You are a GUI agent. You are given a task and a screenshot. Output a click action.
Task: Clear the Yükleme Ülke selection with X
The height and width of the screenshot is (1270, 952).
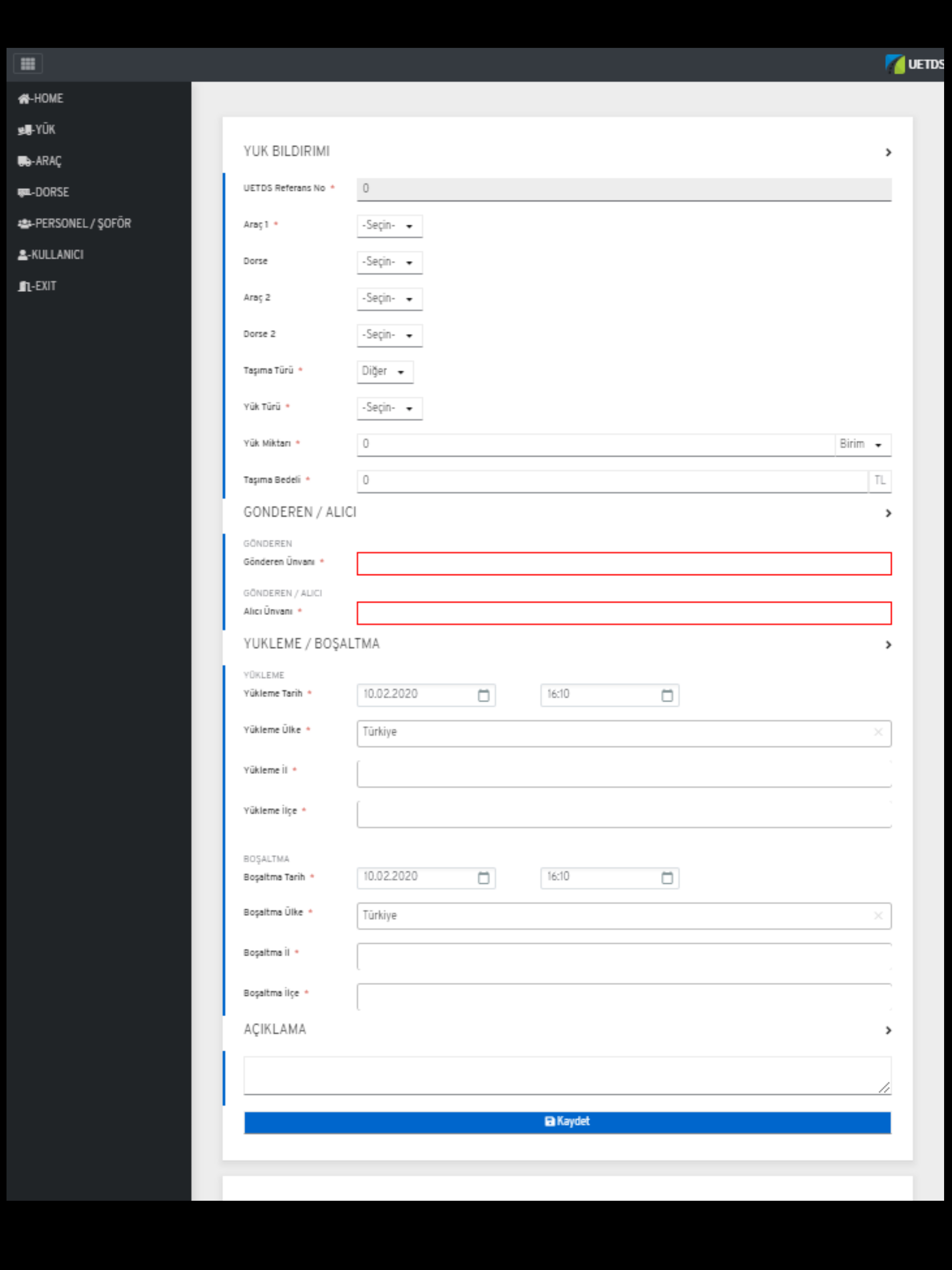coord(878,732)
